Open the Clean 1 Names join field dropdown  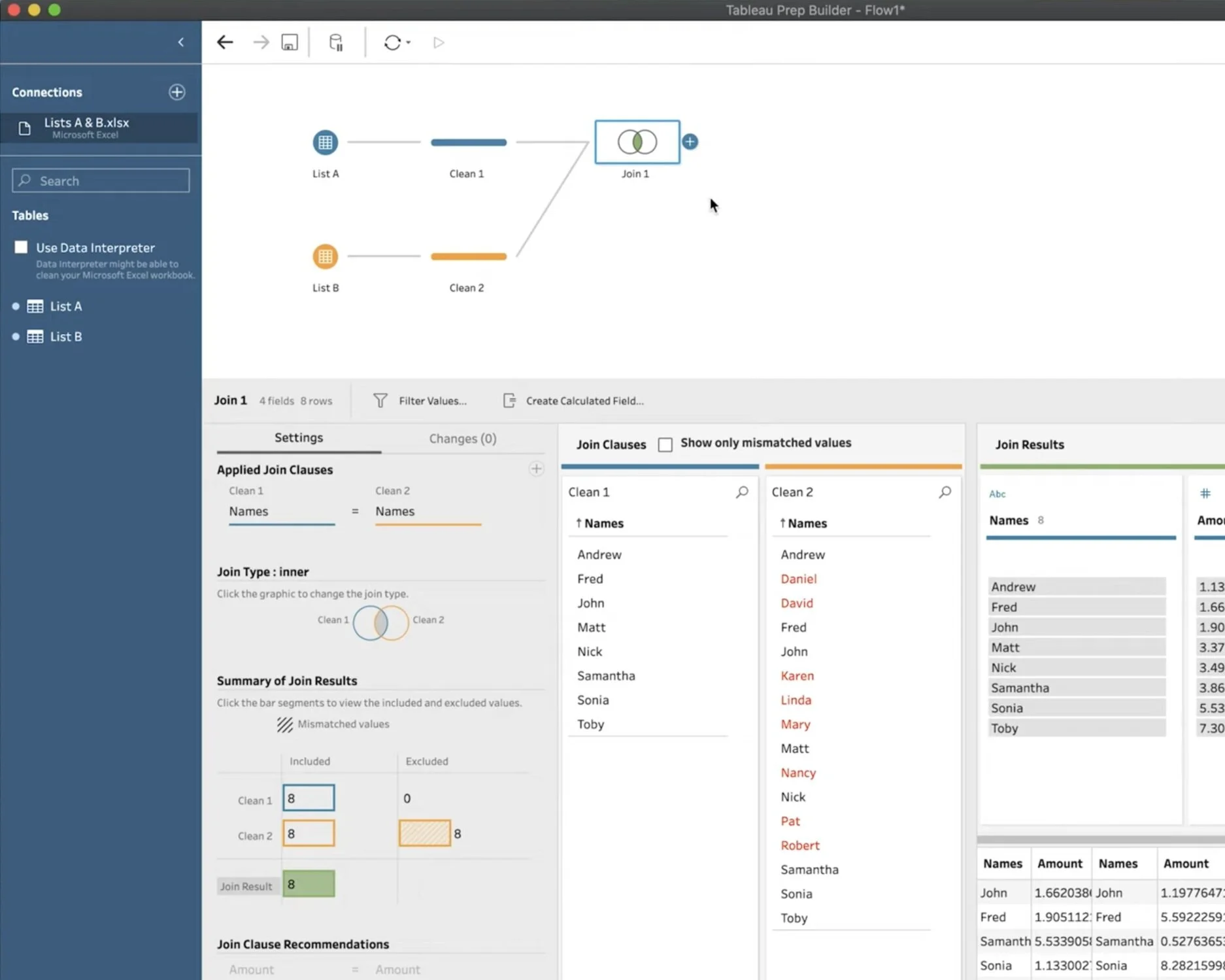click(282, 511)
